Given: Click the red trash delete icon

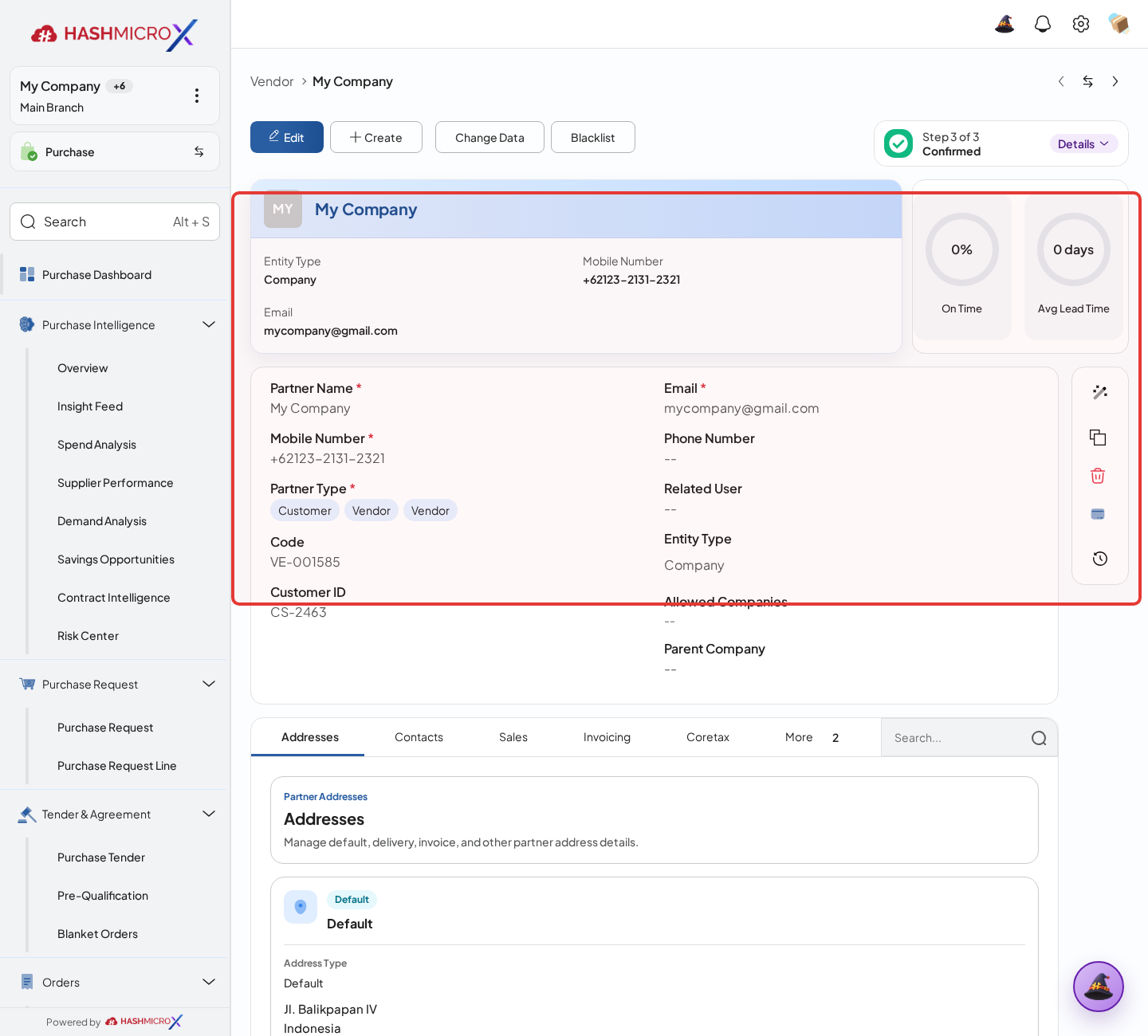Looking at the screenshot, I should [x=1098, y=476].
